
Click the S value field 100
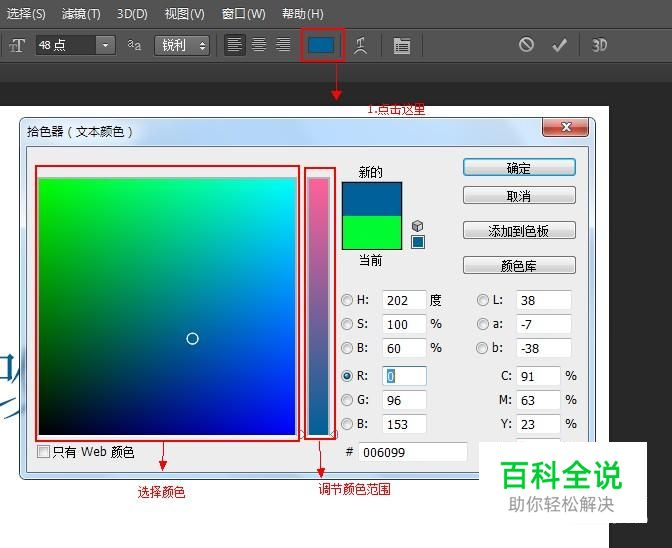pos(404,324)
